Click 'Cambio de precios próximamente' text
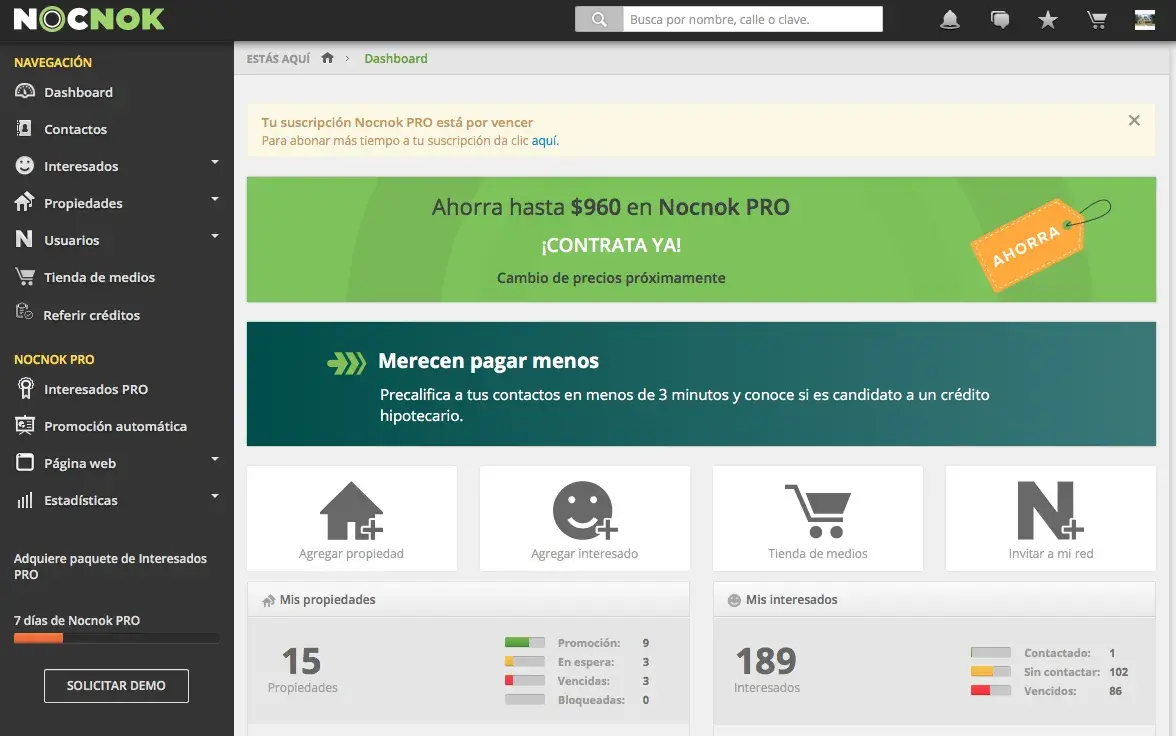 (611, 278)
